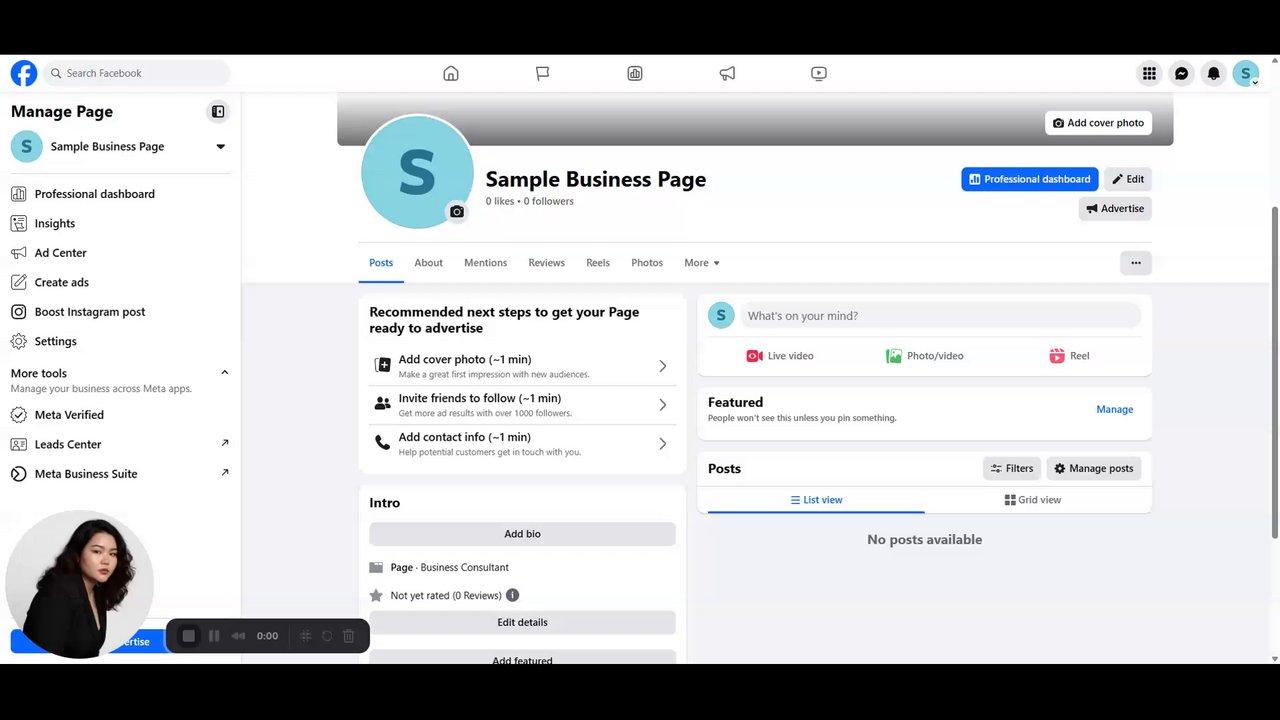Click the 0 followers text
The image size is (1280, 720).
click(549, 201)
